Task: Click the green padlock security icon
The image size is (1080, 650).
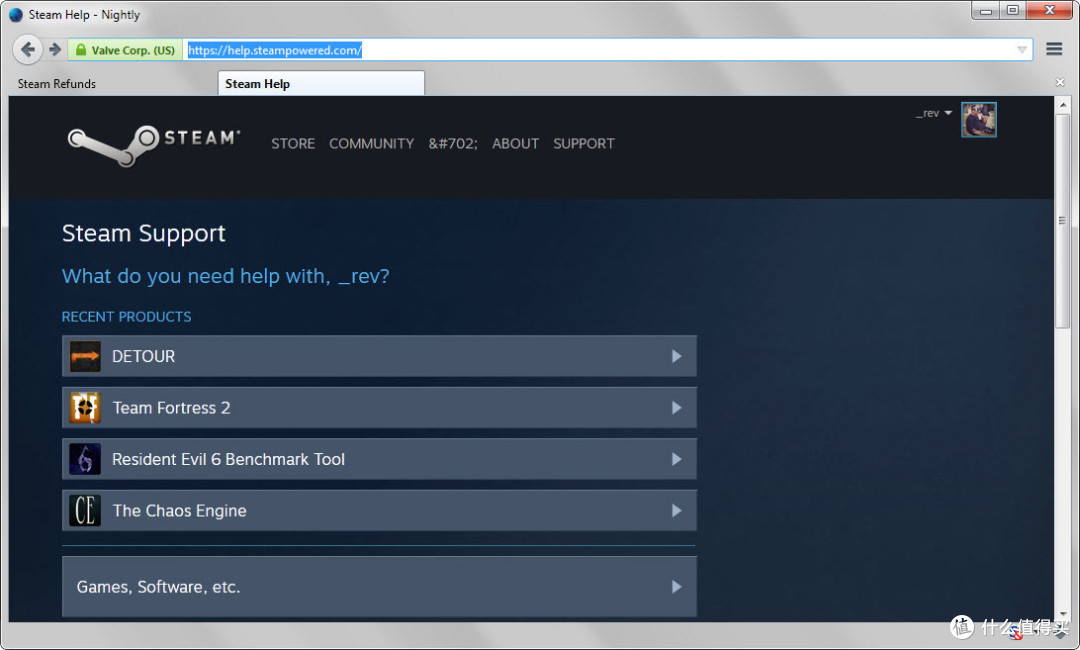Action: pos(81,50)
